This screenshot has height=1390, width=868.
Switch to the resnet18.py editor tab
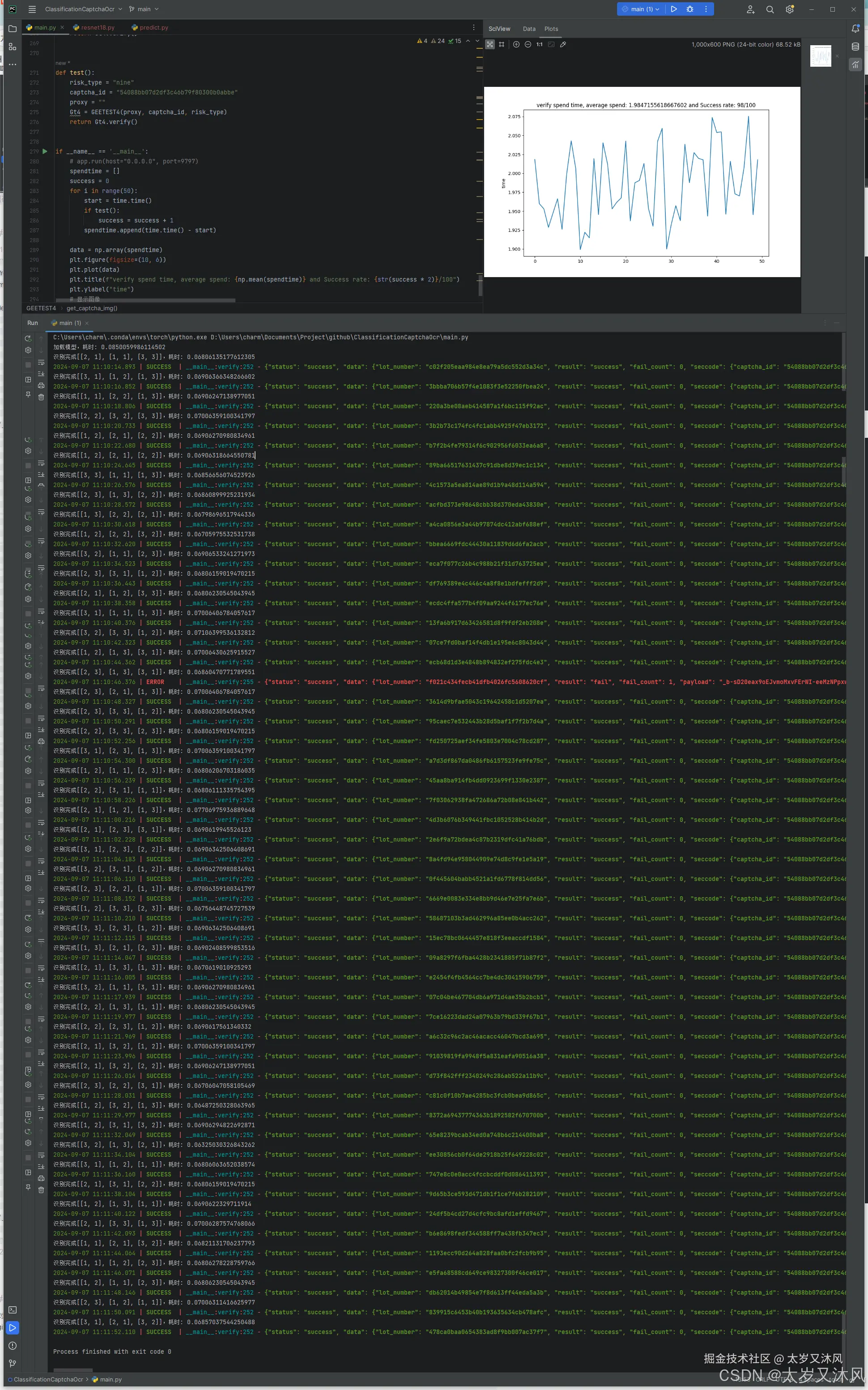pos(98,28)
